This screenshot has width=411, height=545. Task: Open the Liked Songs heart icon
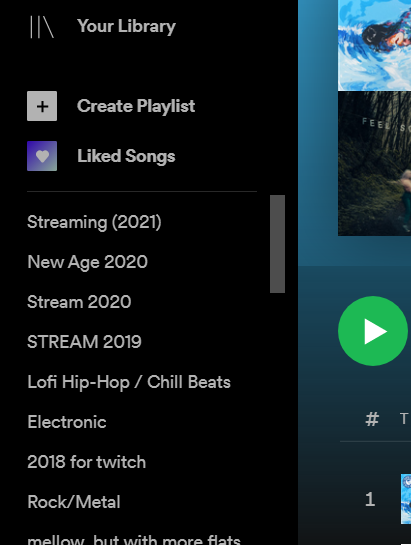pos(42,156)
